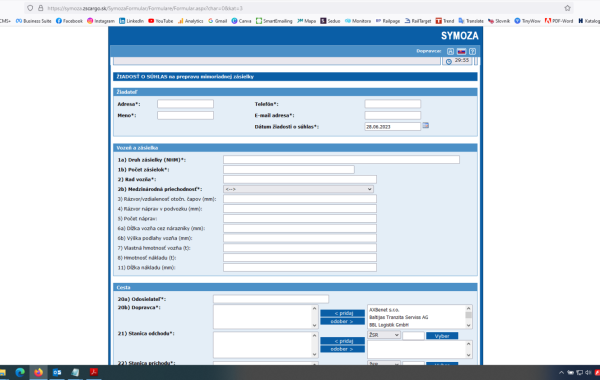
Task: Bookmark this page with the star icon
Action: [567, 8]
